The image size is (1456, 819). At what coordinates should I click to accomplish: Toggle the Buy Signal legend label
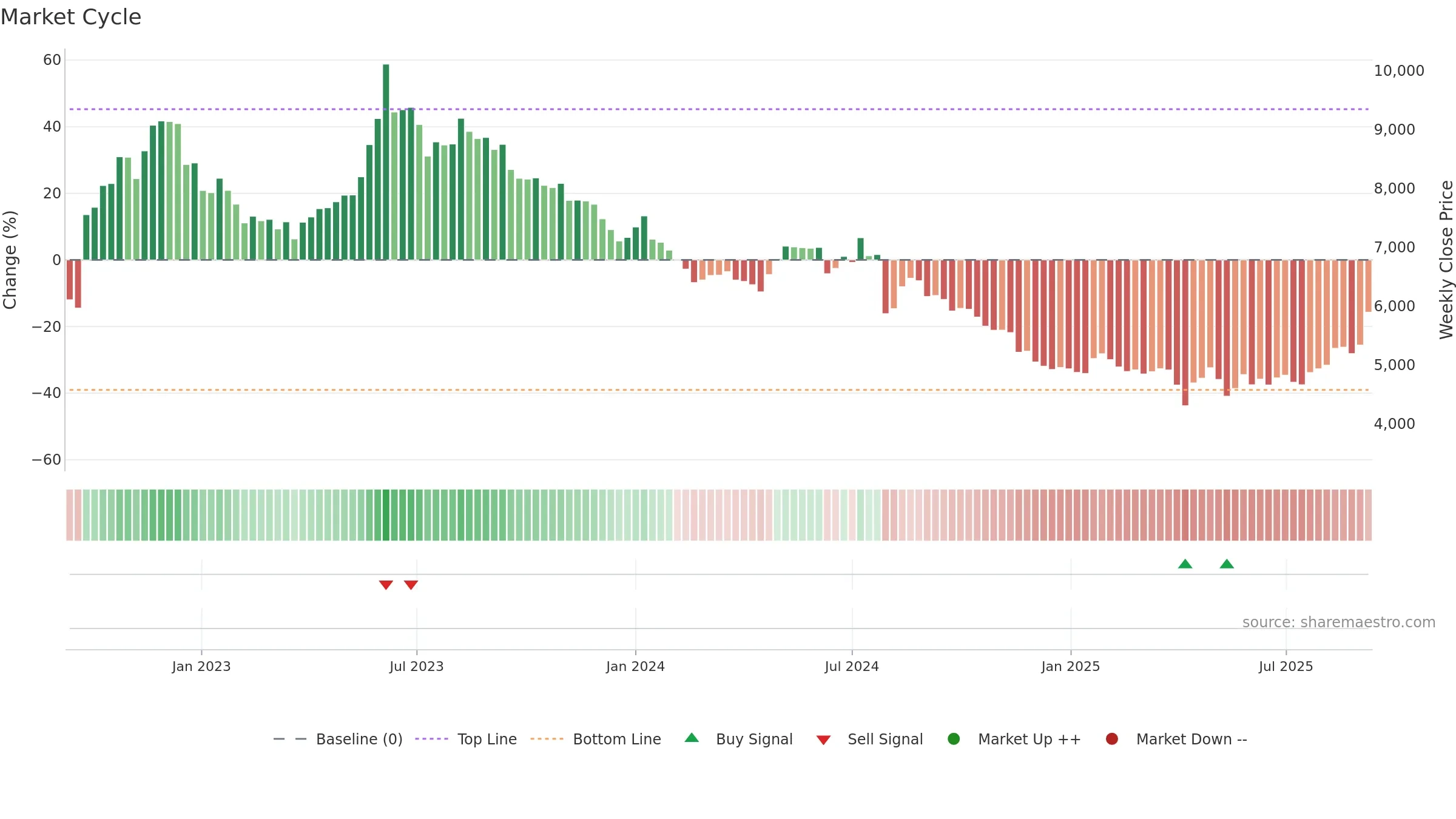point(754,739)
